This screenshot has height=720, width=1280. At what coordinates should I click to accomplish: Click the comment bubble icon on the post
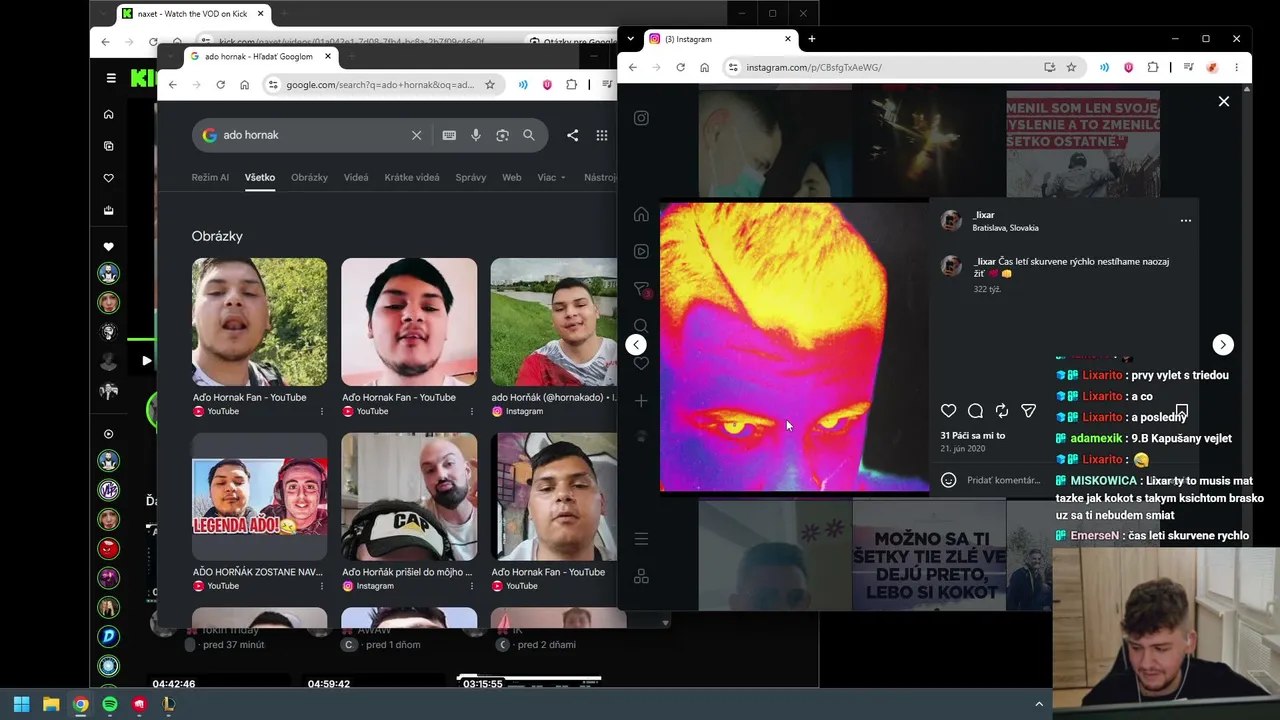click(x=976, y=411)
